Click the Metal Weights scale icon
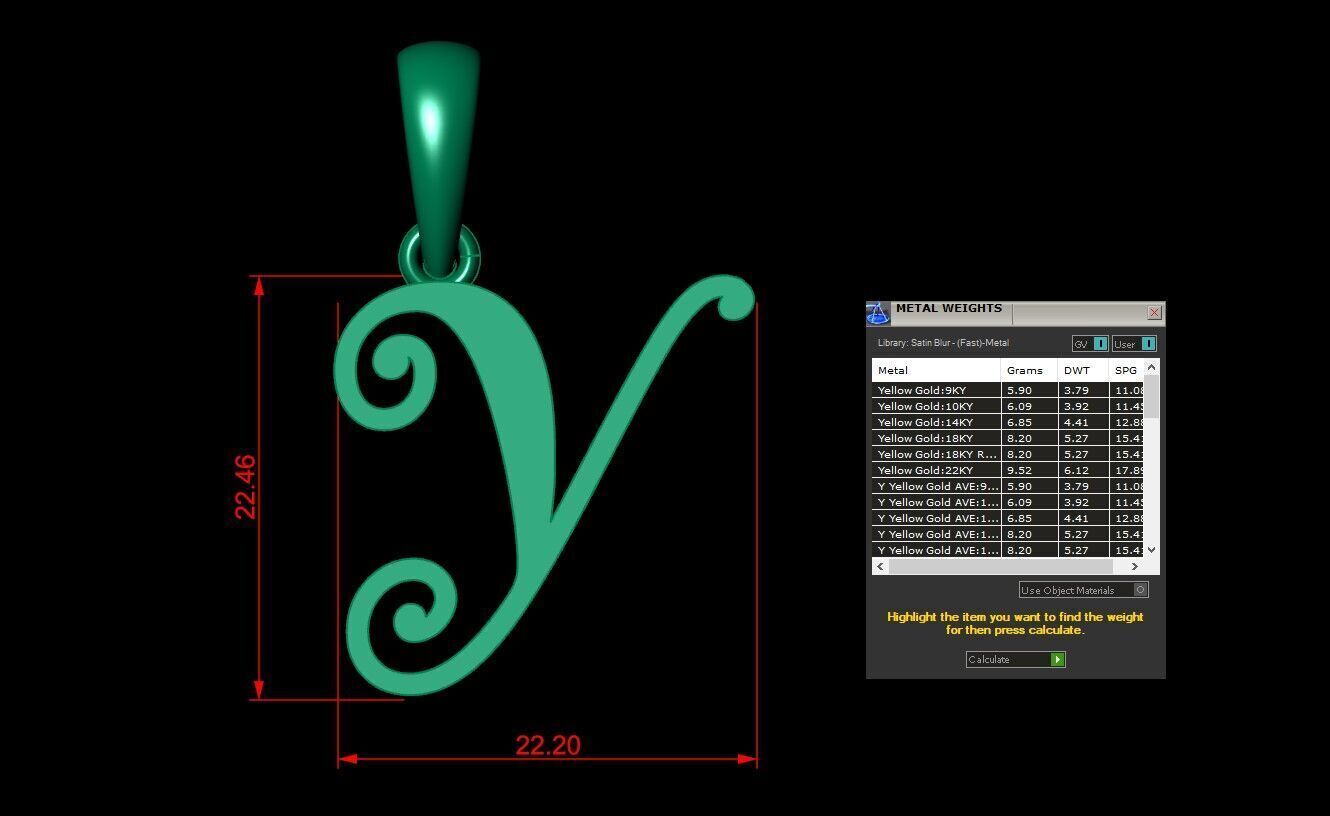The image size is (1330, 816). tap(877, 314)
